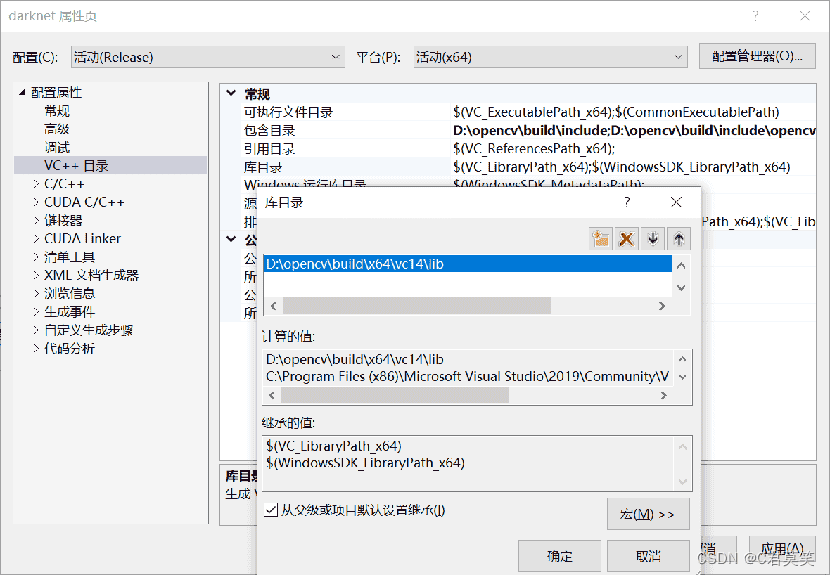Viewport: 830px width, 576px height.
Task: Select the D:\opencv\build\x64\vc14\lib entry line
Action: tap(467, 264)
